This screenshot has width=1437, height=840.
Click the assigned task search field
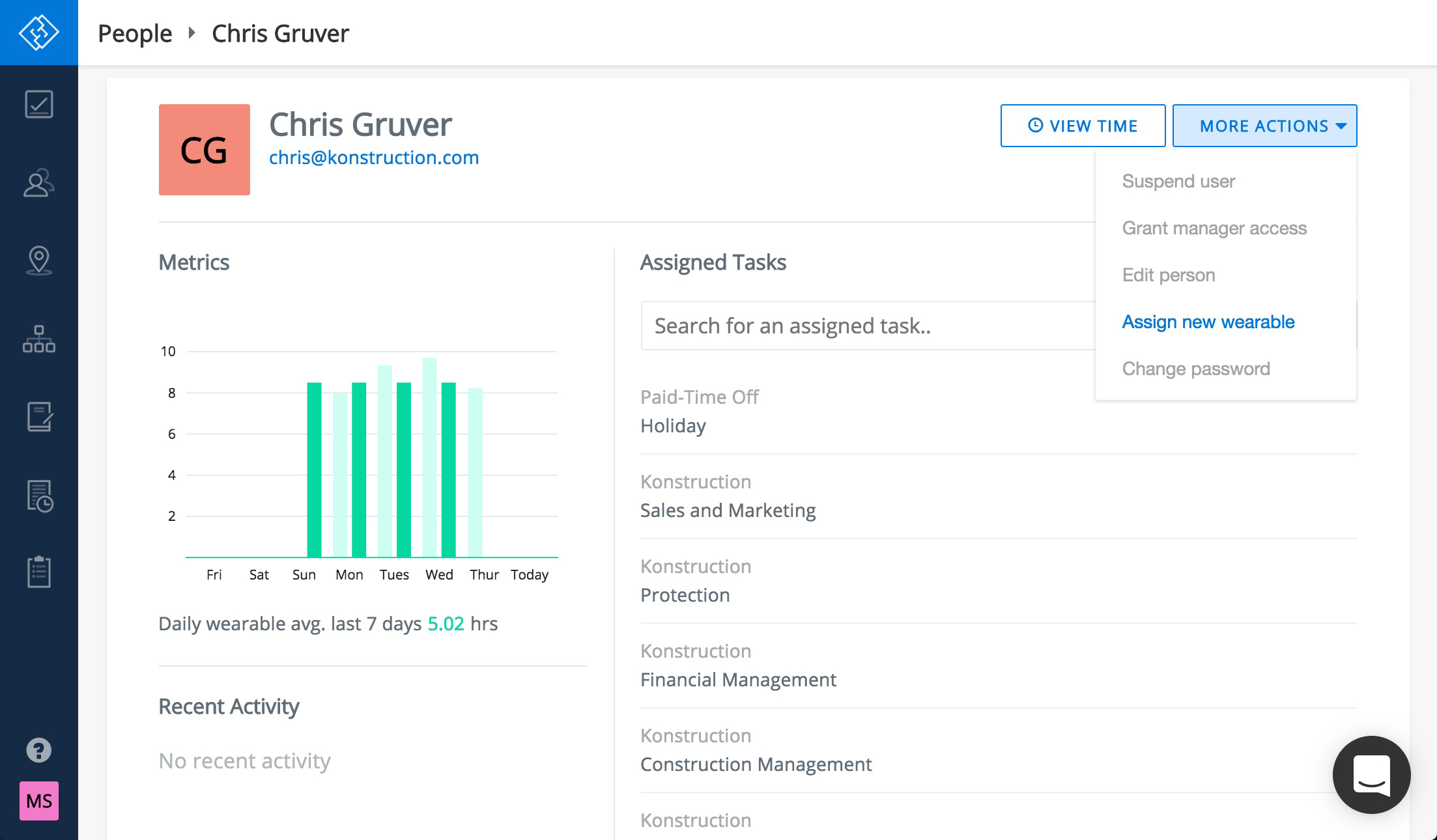pyautogui.click(x=847, y=326)
